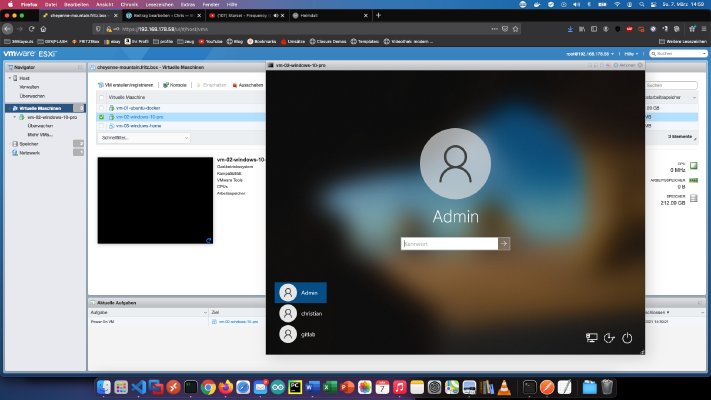Viewport: 711px width, 400px height.
Task: Check the vm-01-ubuntu-docker row checkbox
Action: coord(102,108)
